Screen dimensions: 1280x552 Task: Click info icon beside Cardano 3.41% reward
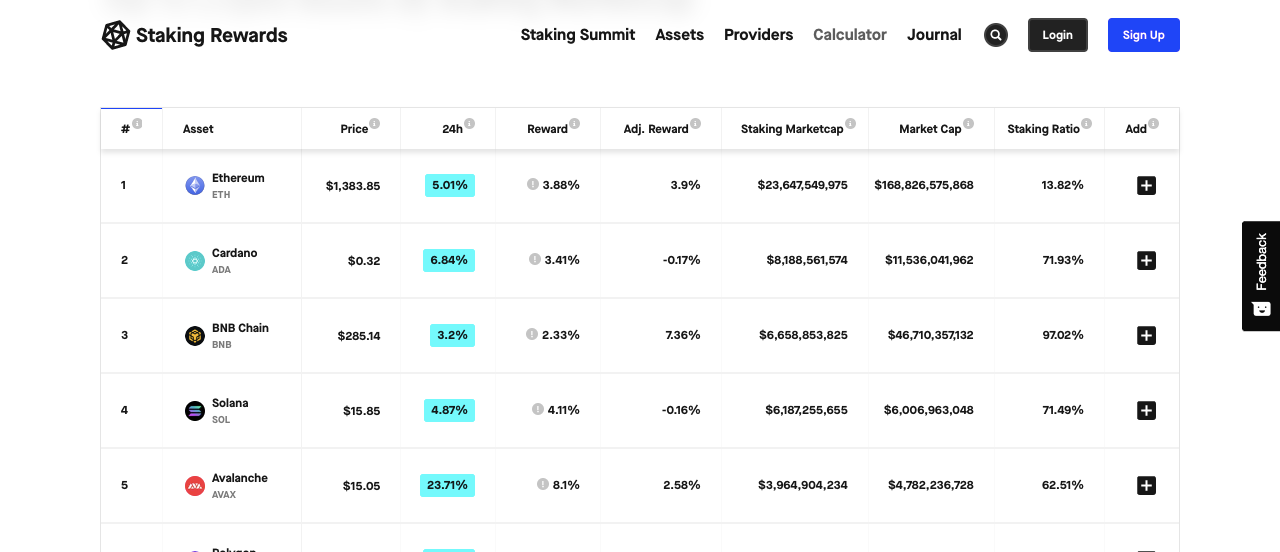point(535,259)
